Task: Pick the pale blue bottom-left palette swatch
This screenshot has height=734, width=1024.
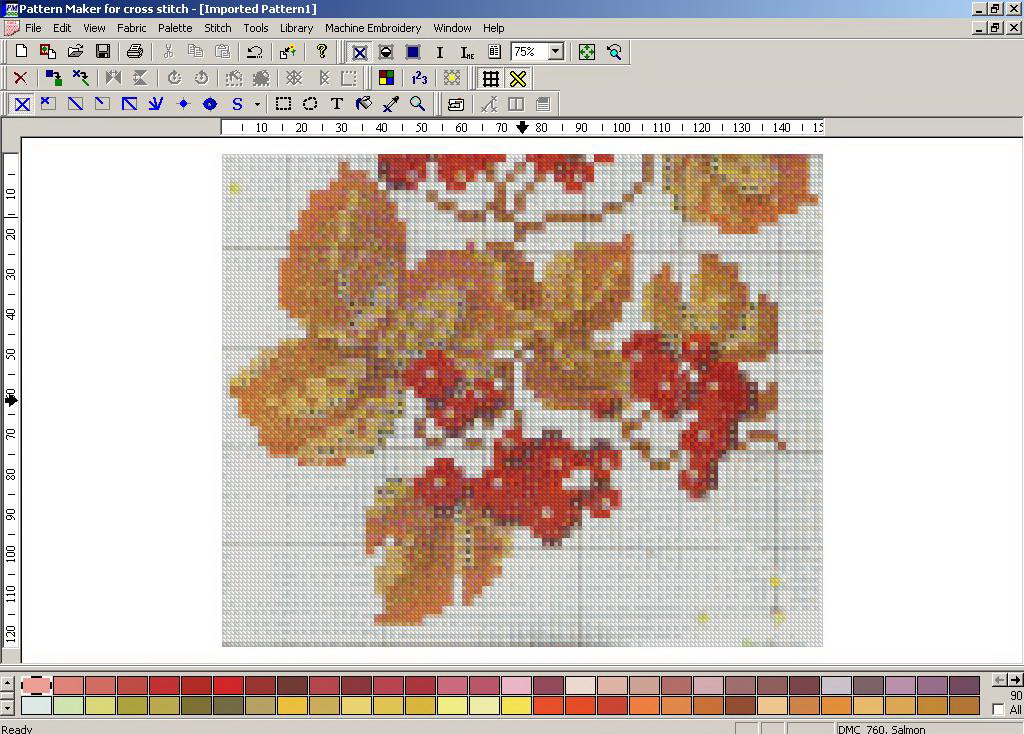Action: tap(36, 705)
